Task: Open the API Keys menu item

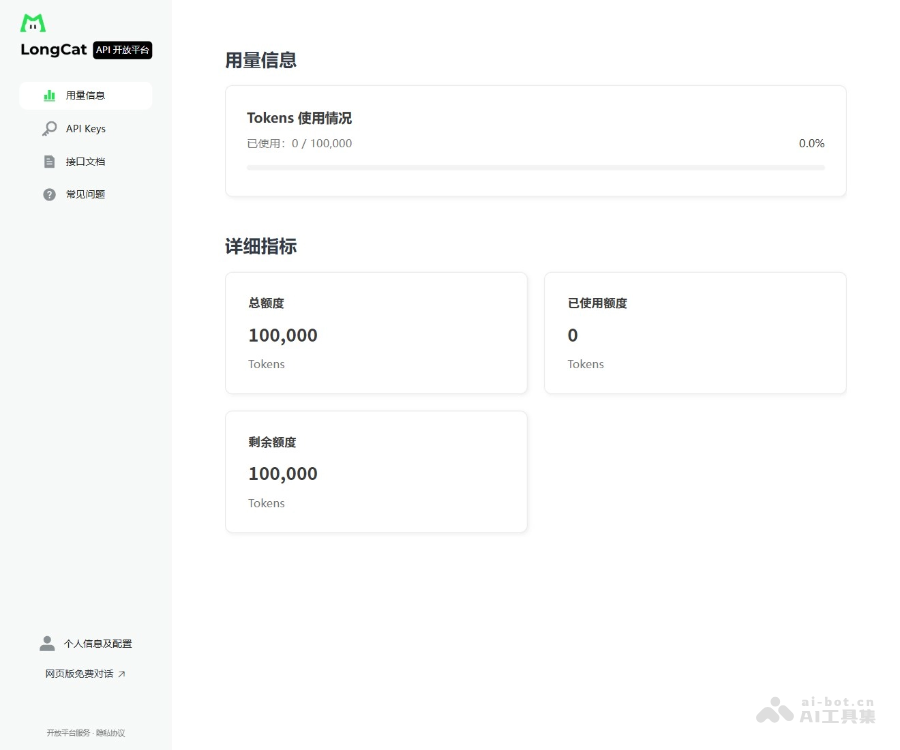Action: pyautogui.click(x=85, y=129)
